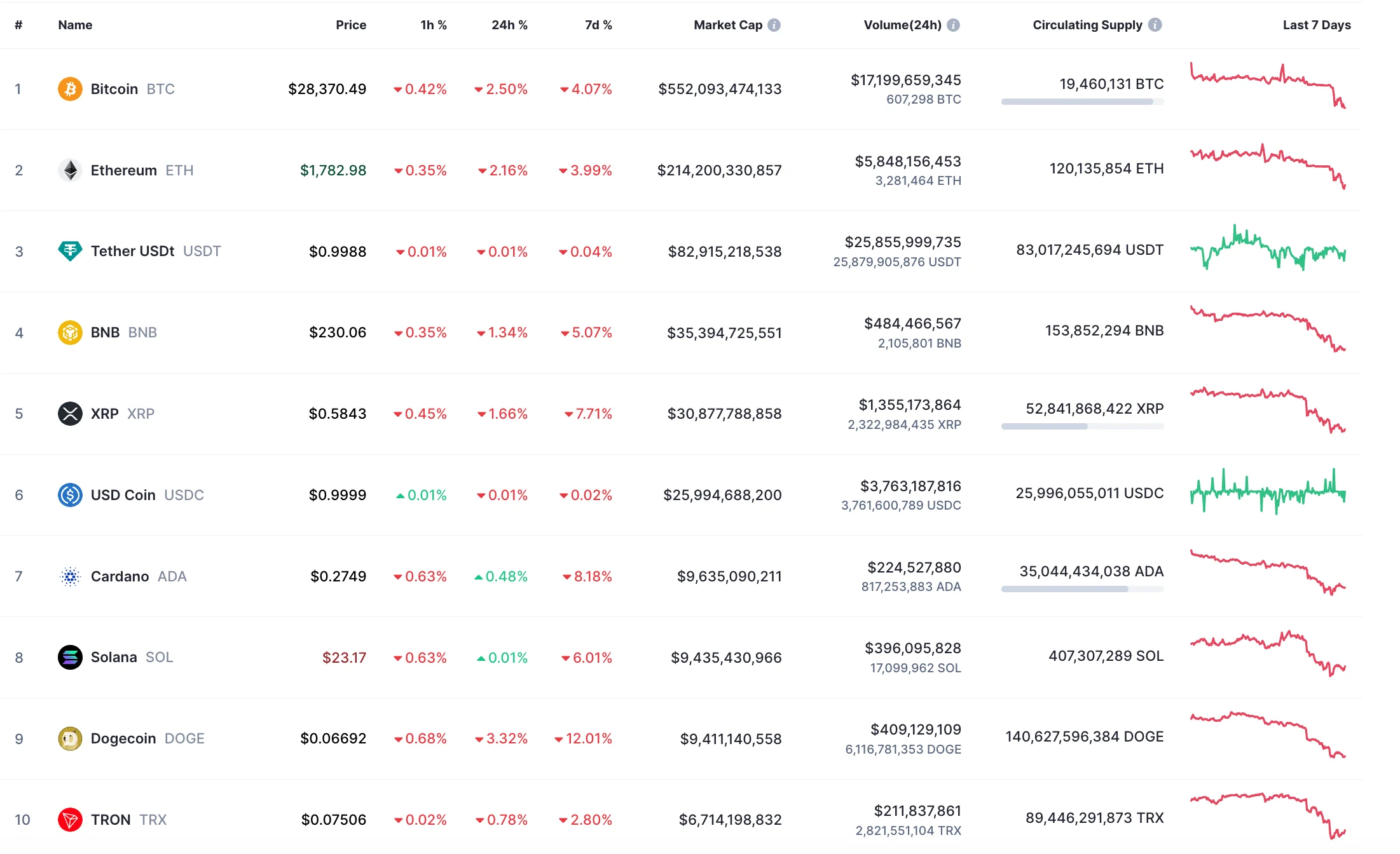This screenshot has width=1400, height=854.
Task: Open BNB via its coin icon
Action: pyautogui.click(x=70, y=332)
